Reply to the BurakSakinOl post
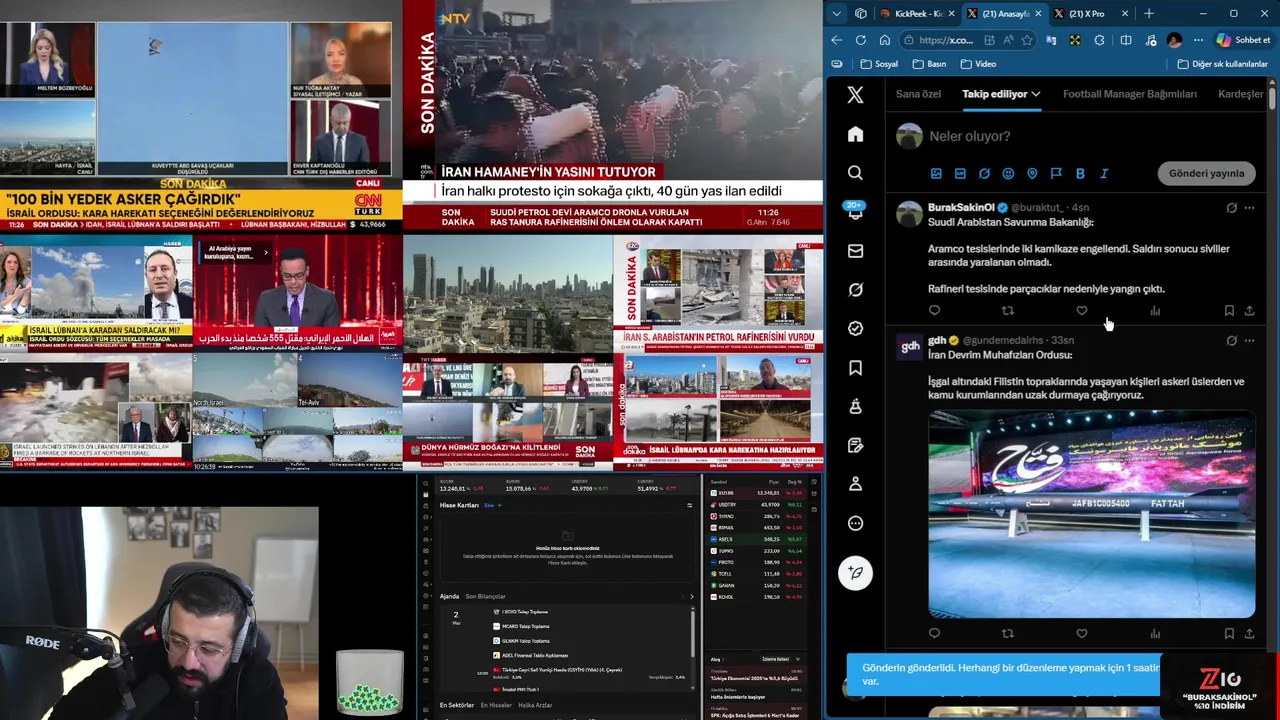The image size is (1280, 720). click(934, 311)
